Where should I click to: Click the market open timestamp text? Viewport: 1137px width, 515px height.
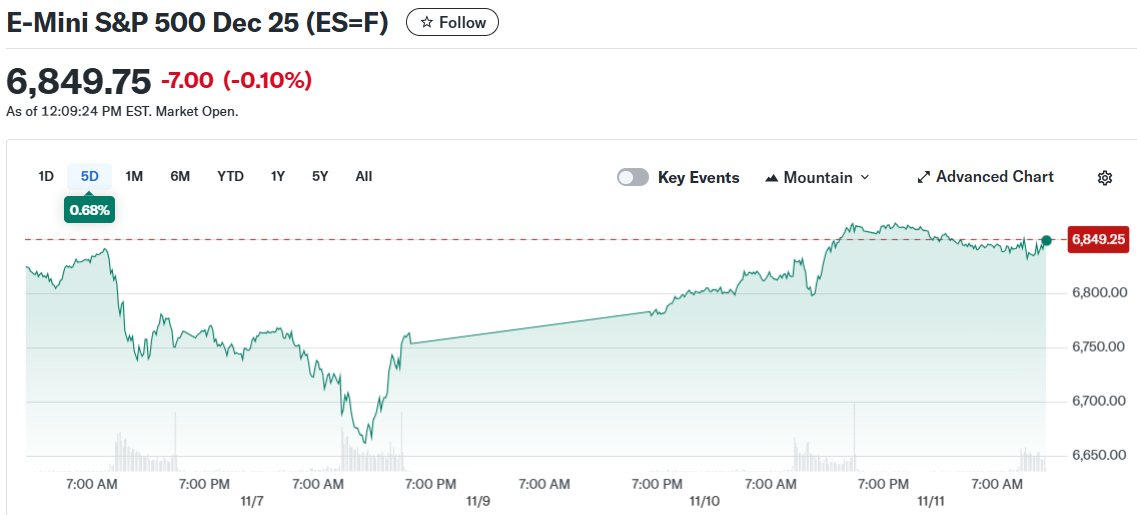[x=122, y=112]
